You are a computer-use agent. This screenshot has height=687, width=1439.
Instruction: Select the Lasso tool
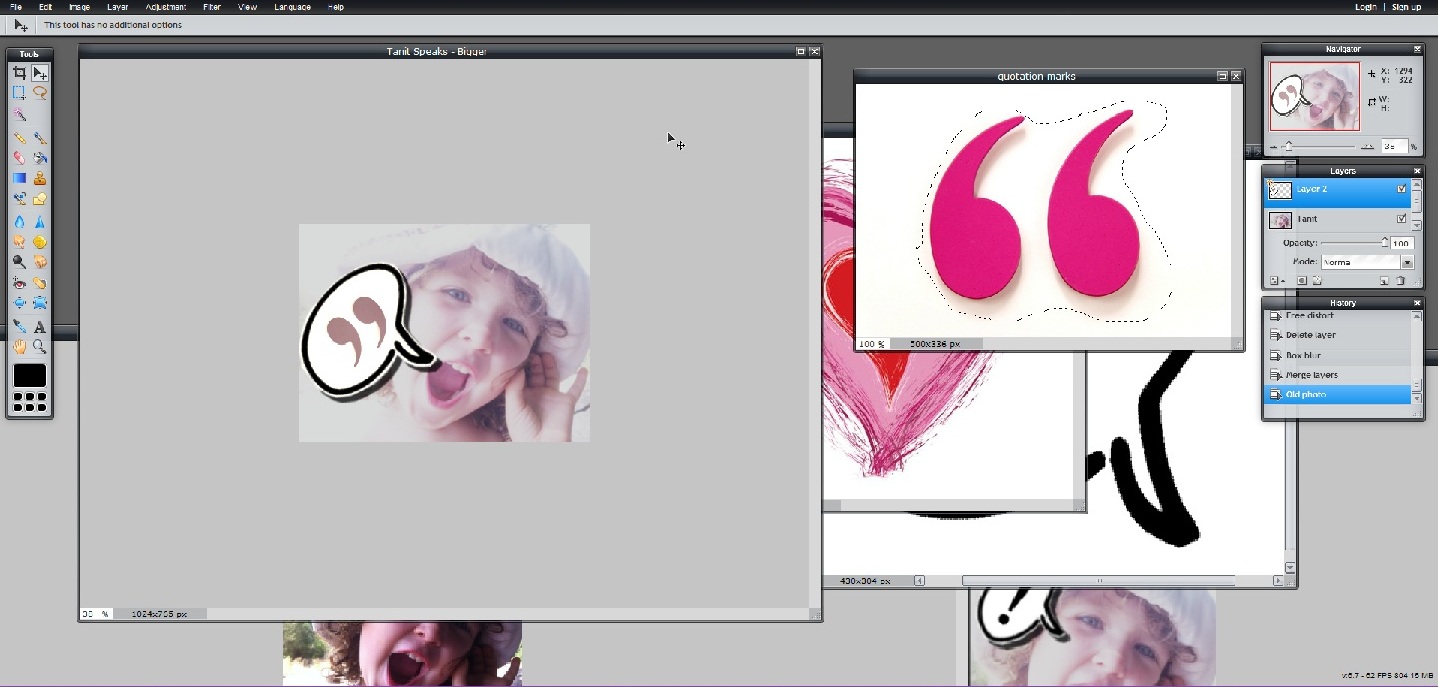[x=40, y=93]
